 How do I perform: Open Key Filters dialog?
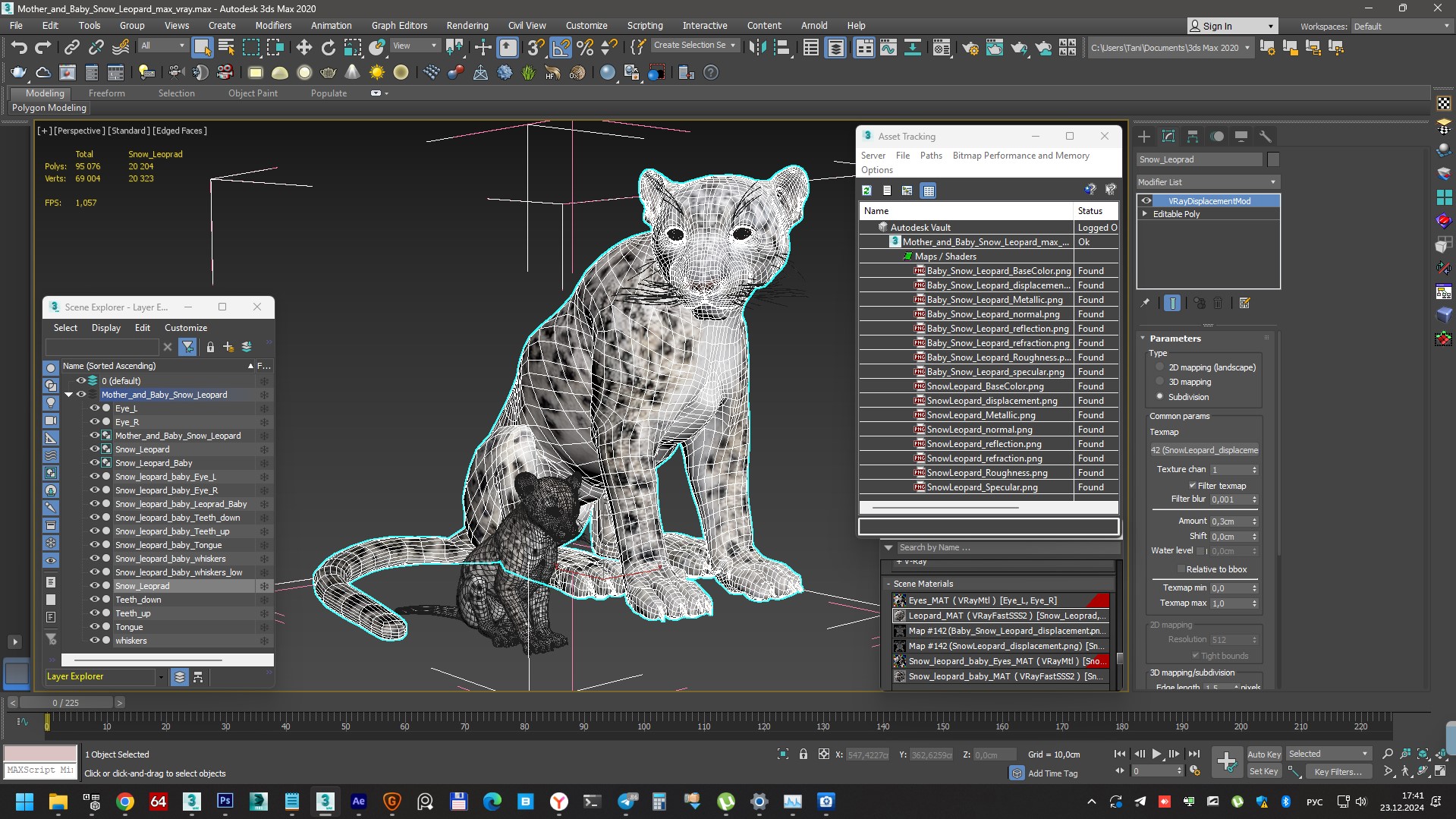point(1338,772)
